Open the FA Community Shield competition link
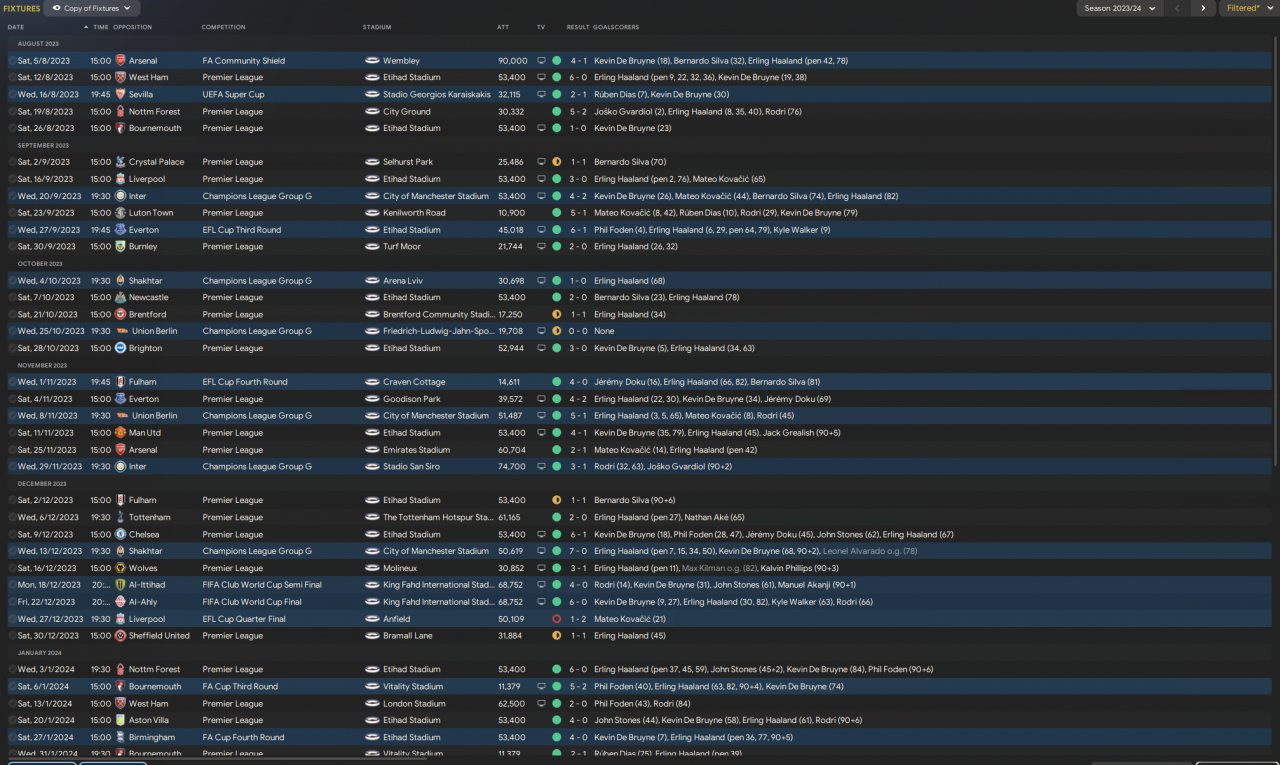The height and width of the screenshot is (765, 1280). tap(244, 61)
